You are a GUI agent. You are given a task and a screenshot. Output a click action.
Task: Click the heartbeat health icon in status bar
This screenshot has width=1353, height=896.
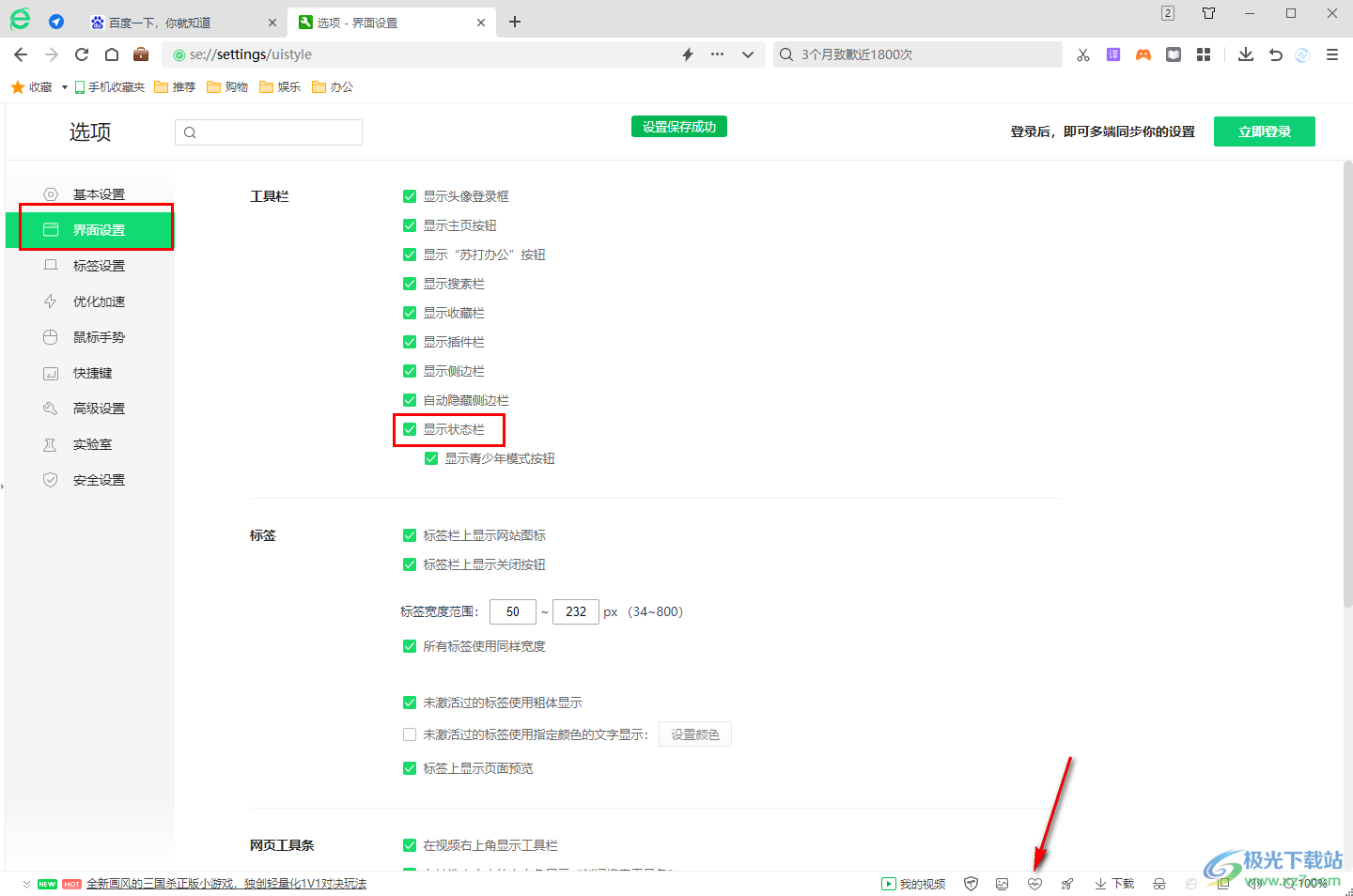coord(1034,884)
